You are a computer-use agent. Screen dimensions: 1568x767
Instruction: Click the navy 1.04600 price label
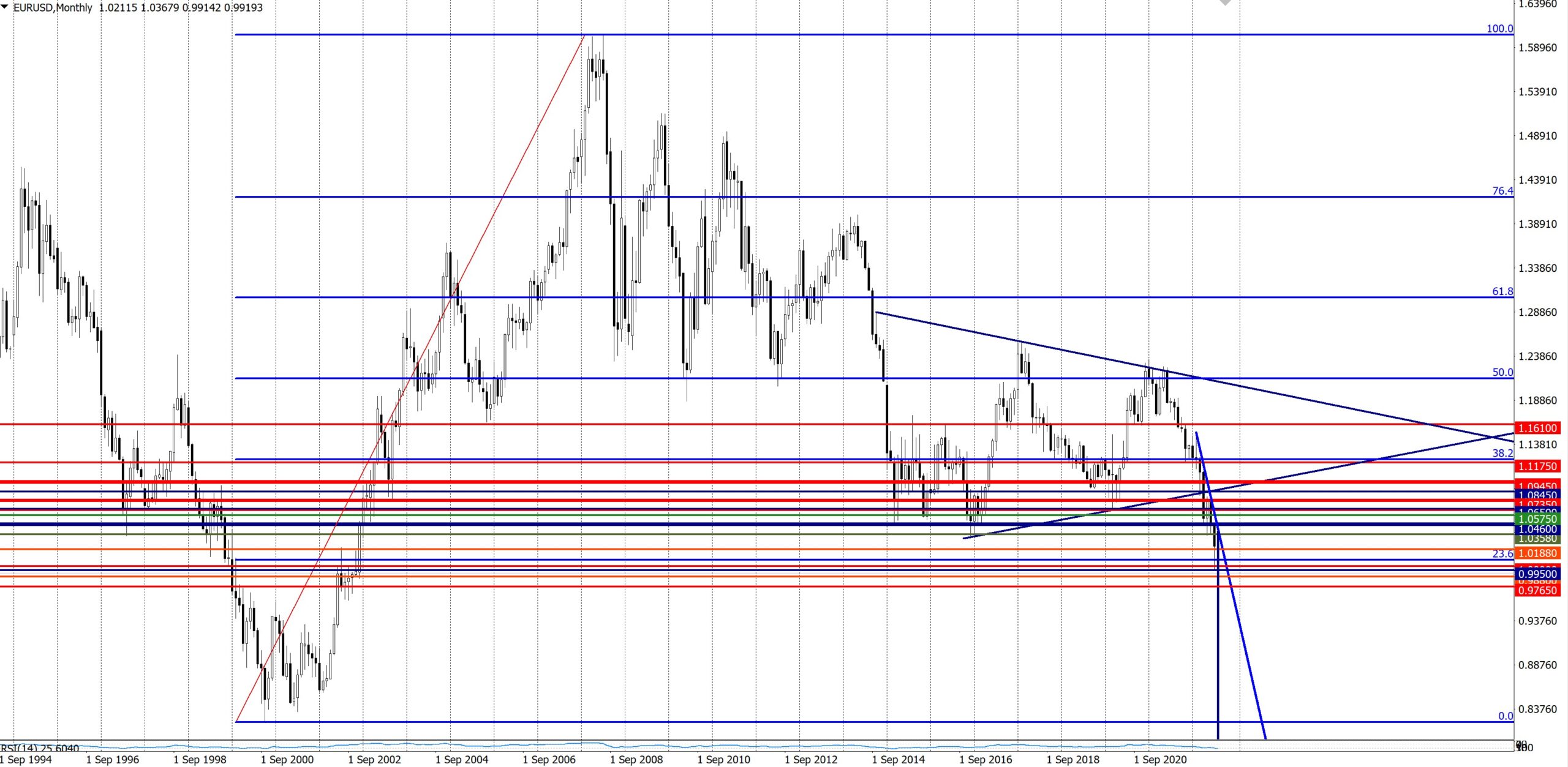coord(1536,529)
